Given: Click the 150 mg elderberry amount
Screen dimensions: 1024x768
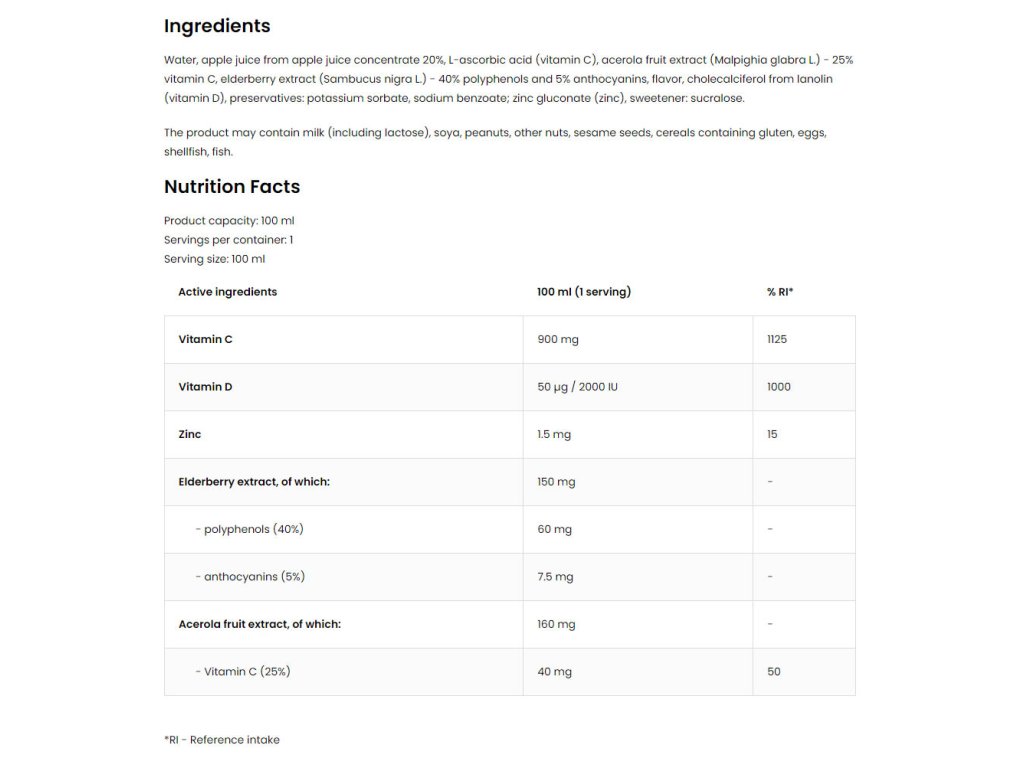Looking at the screenshot, I should [556, 482].
